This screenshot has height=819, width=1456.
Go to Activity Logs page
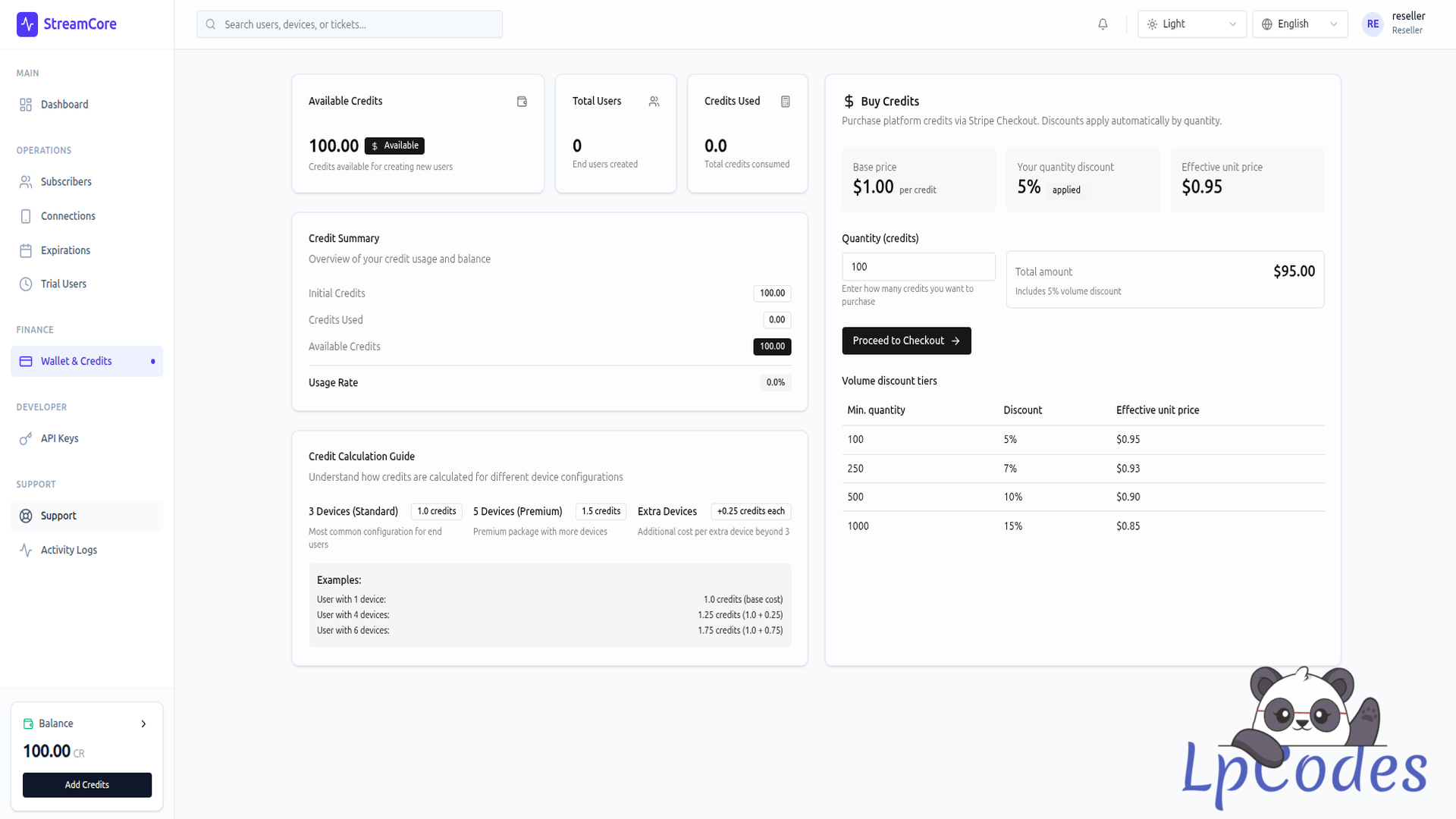click(x=68, y=551)
